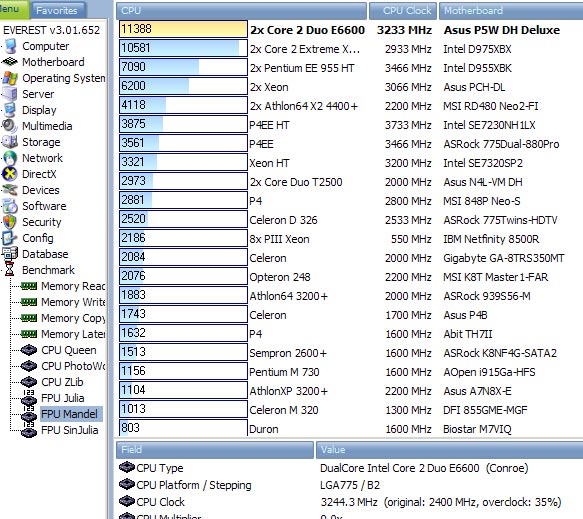Click the Multimedia speaker icon
This screenshot has width=583, height=519.
point(10,126)
